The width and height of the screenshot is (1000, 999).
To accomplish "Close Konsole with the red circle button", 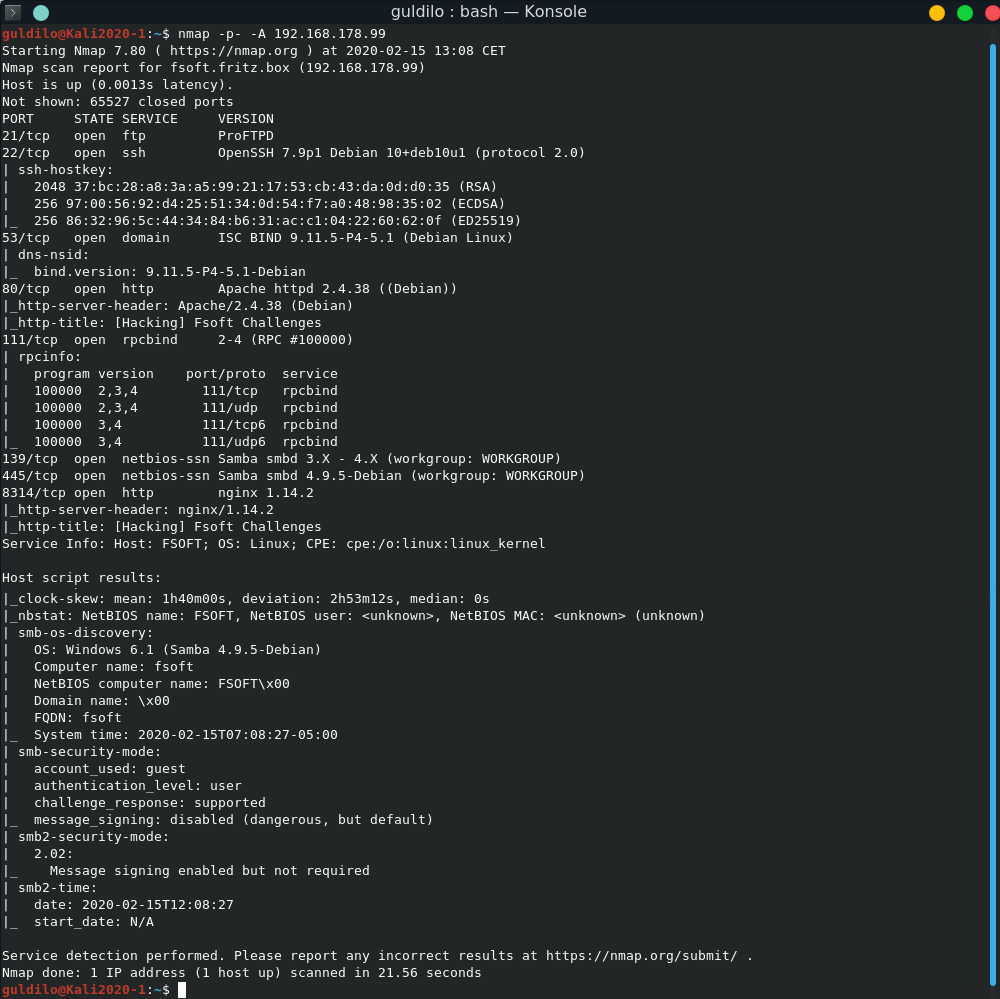I will tap(992, 13).
